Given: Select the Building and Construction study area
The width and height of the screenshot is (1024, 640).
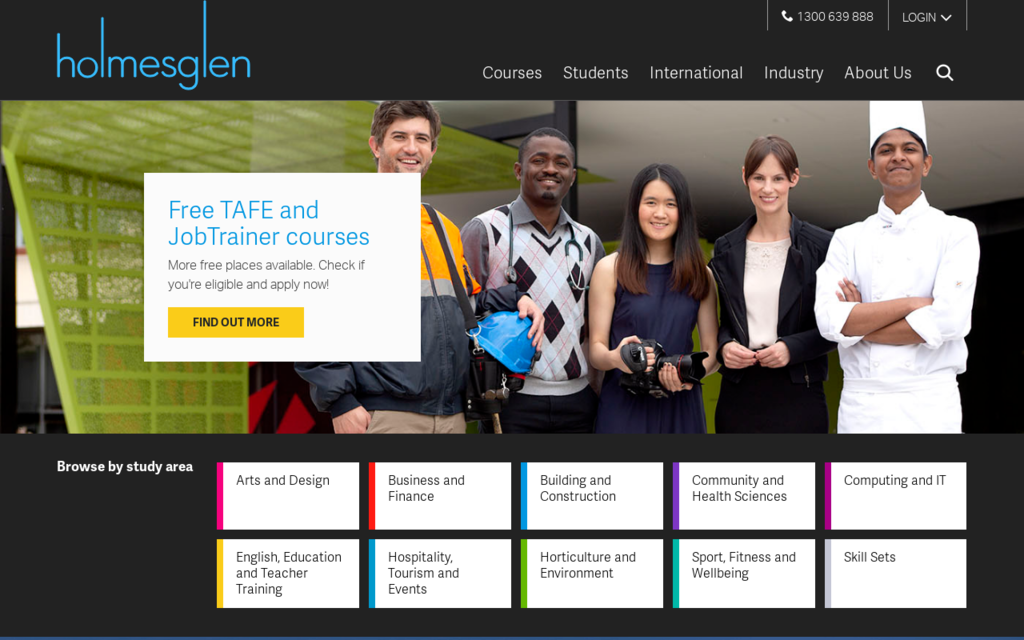Looking at the screenshot, I should click(x=592, y=495).
